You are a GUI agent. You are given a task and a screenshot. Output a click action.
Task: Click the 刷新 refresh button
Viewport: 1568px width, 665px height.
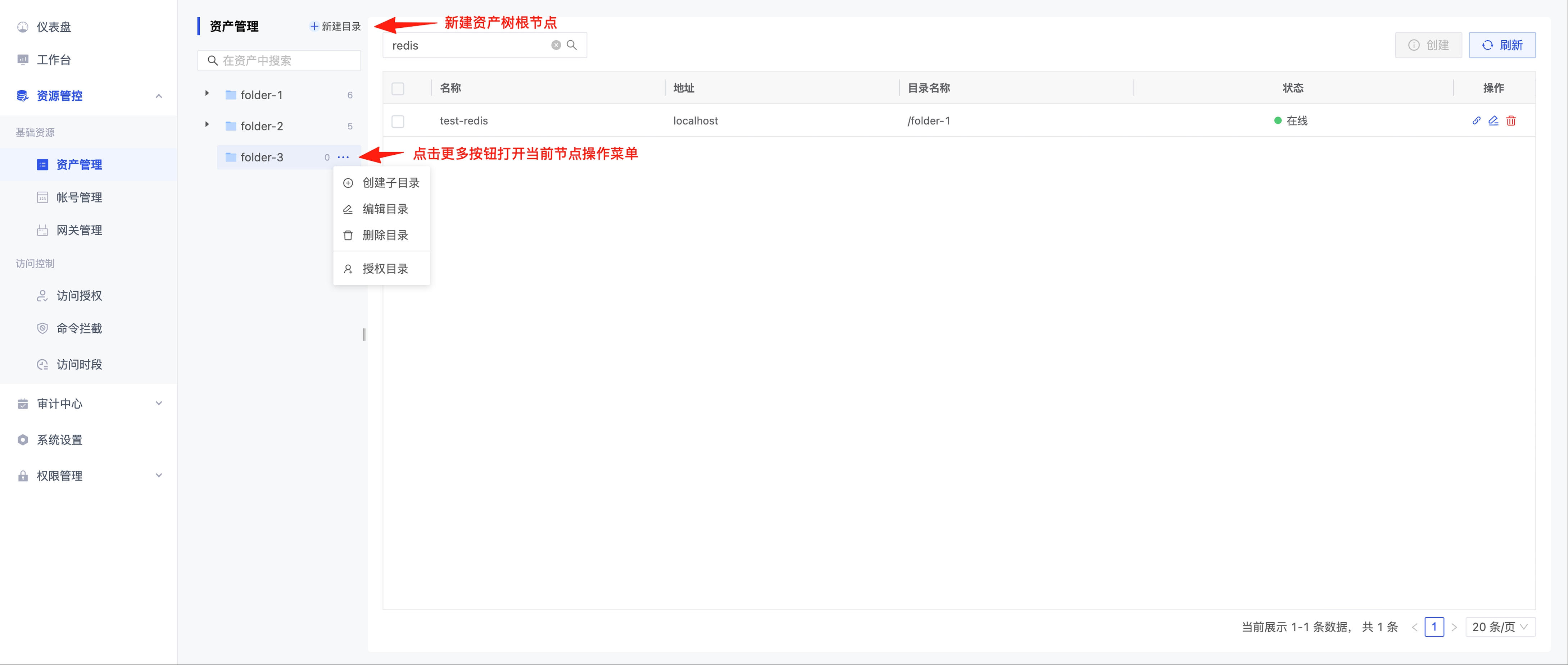coord(1502,45)
